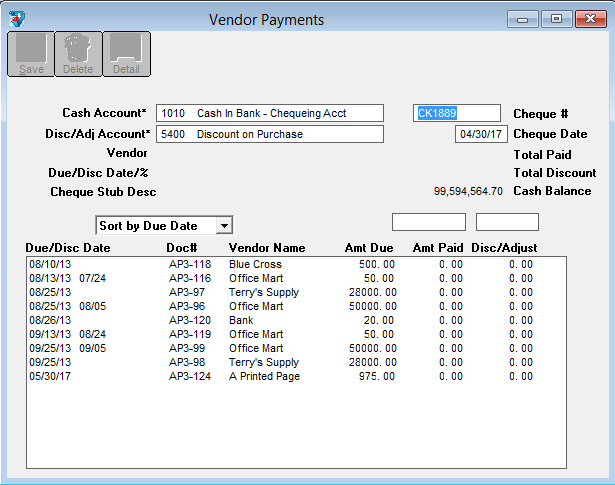The height and width of the screenshot is (485, 615).
Task: Select the Cheque # field CK1889
Action: pyautogui.click(x=456, y=113)
